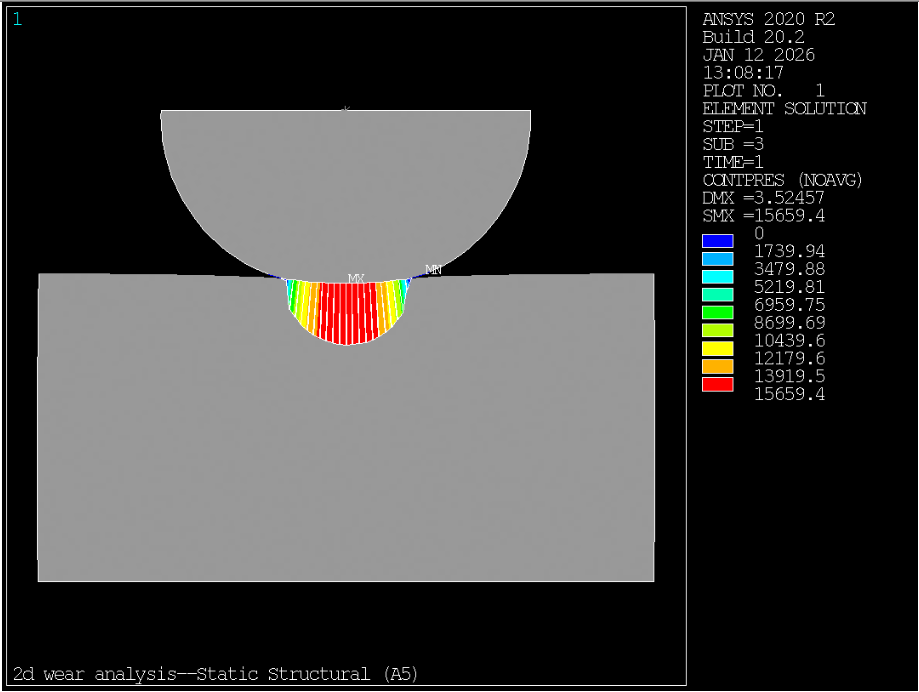Viewport: 919px width, 692px height.
Task: Click the TIME=1 text
Action: (733, 162)
